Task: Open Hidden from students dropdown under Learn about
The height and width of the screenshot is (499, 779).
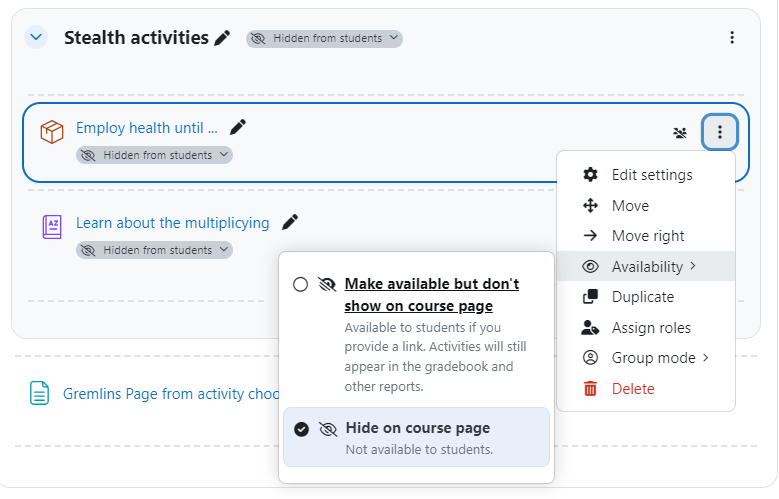Action: (155, 250)
